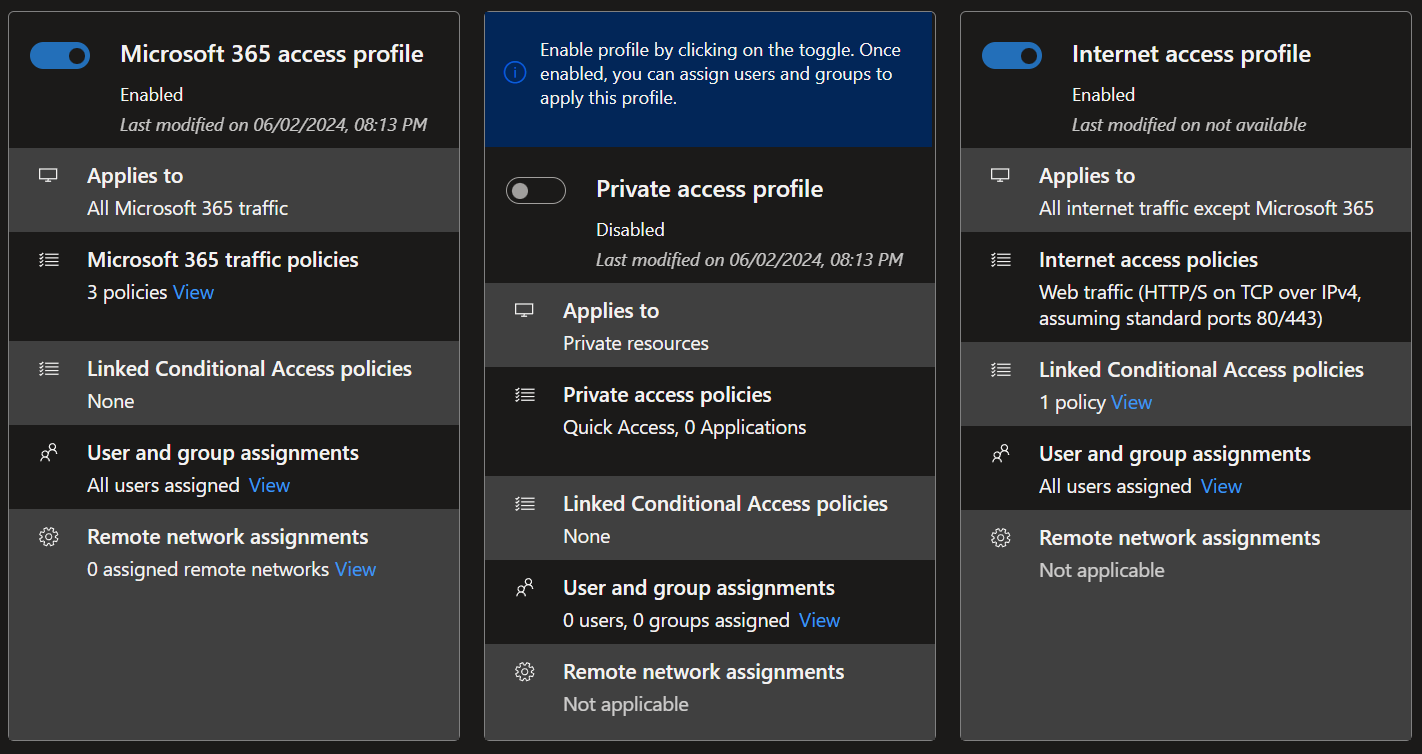Click 'None' under Microsoft 365 Linked Conditional Access policies
The width and height of the screenshot is (1422, 754).
(110, 401)
